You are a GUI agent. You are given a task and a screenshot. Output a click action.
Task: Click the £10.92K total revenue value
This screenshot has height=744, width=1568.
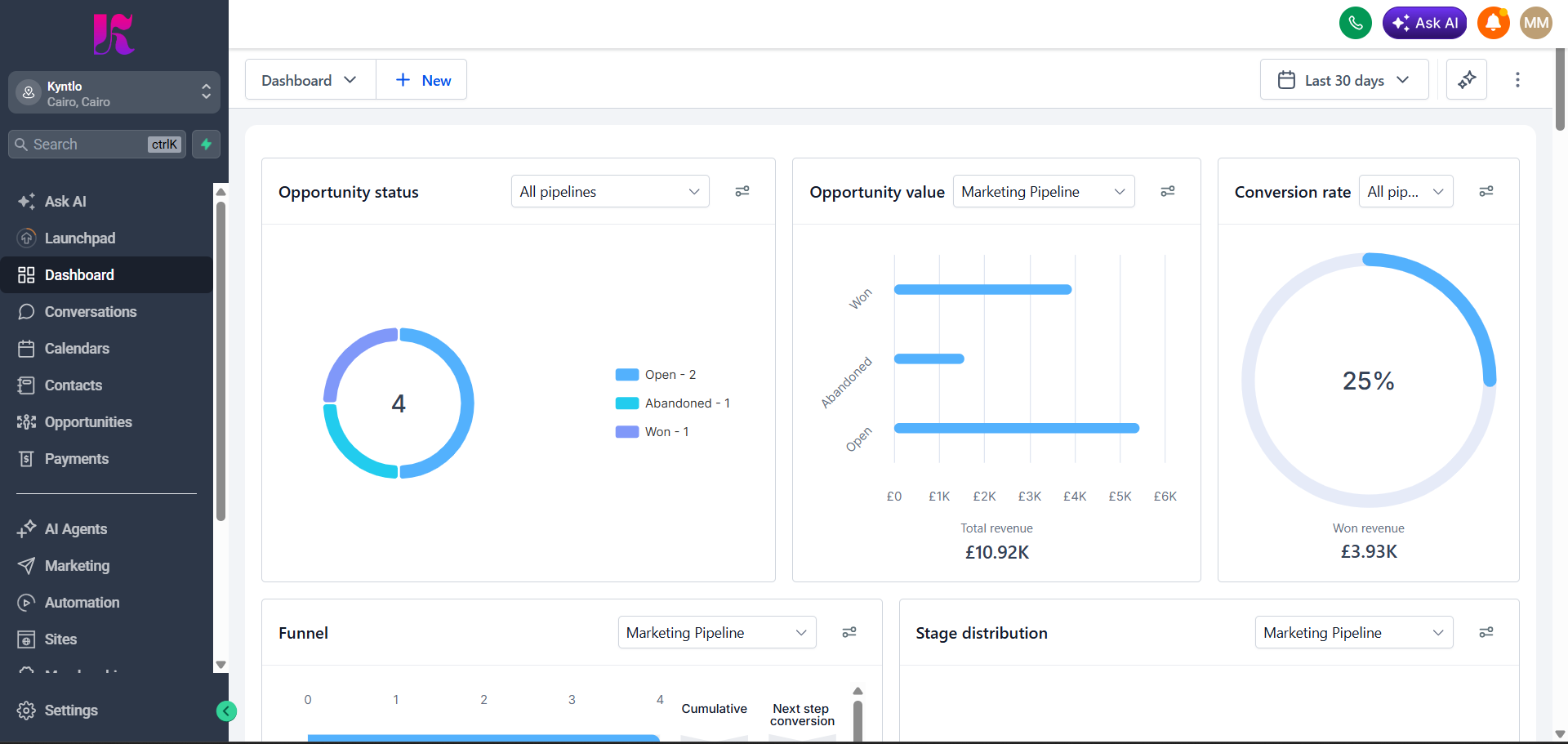(x=997, y=552)
